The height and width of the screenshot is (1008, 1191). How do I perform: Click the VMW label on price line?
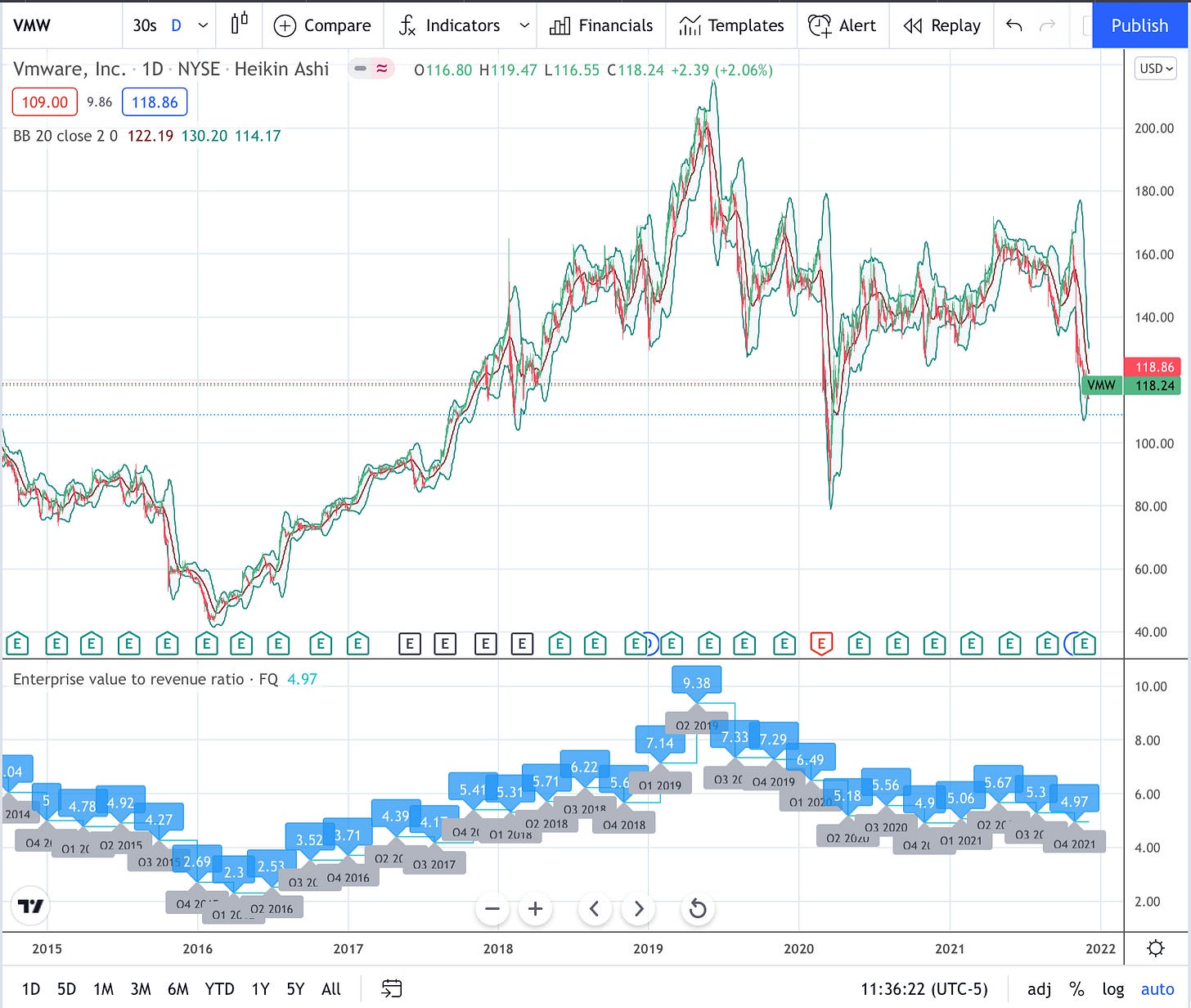pos(1101,385)
